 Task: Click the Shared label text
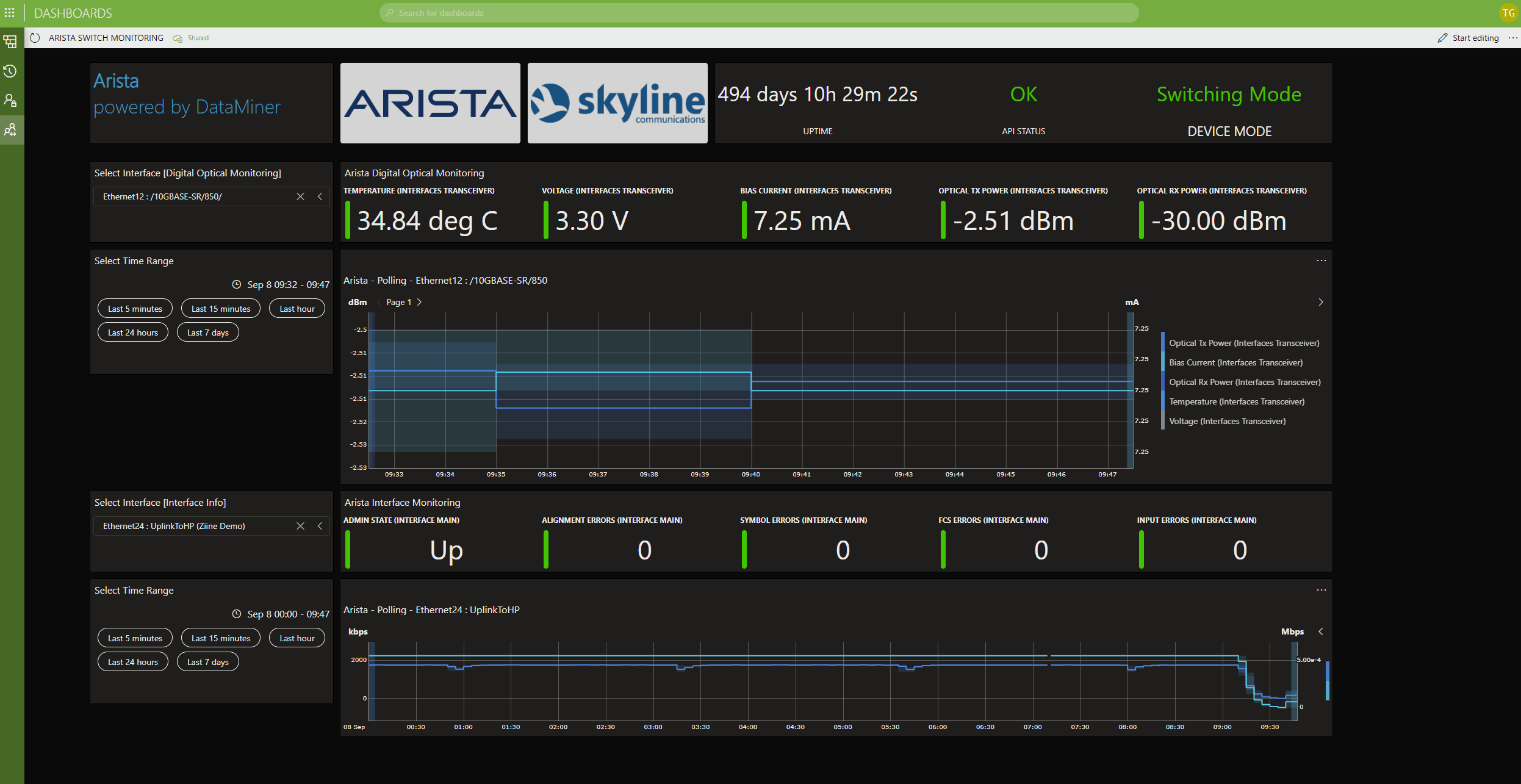[x=198, y=38]
